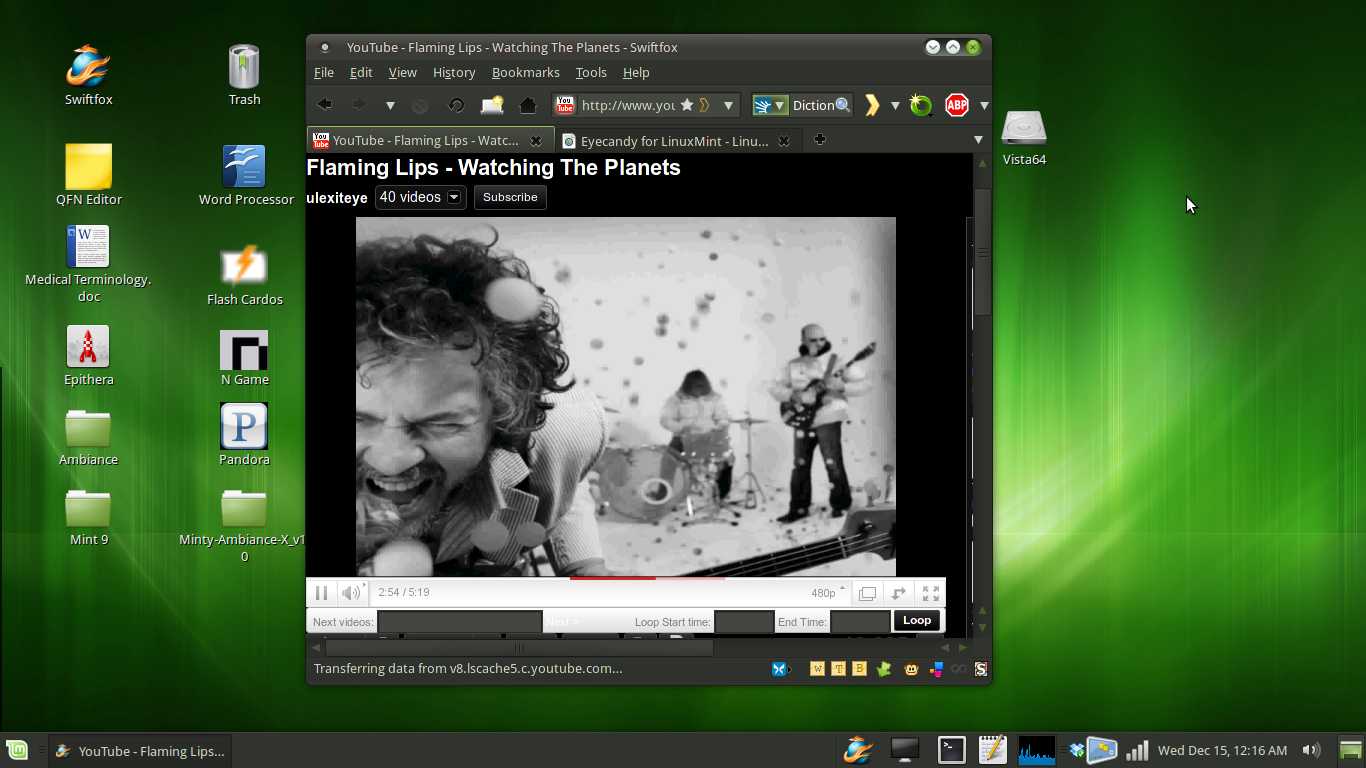Toggle the video player wide mode icon
Viewport: 1366px width, 768px height.
click(867, 593)
